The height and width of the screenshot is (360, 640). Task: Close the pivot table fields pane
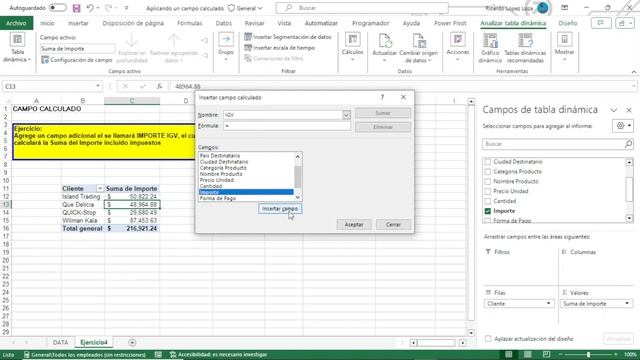point(629,110)
